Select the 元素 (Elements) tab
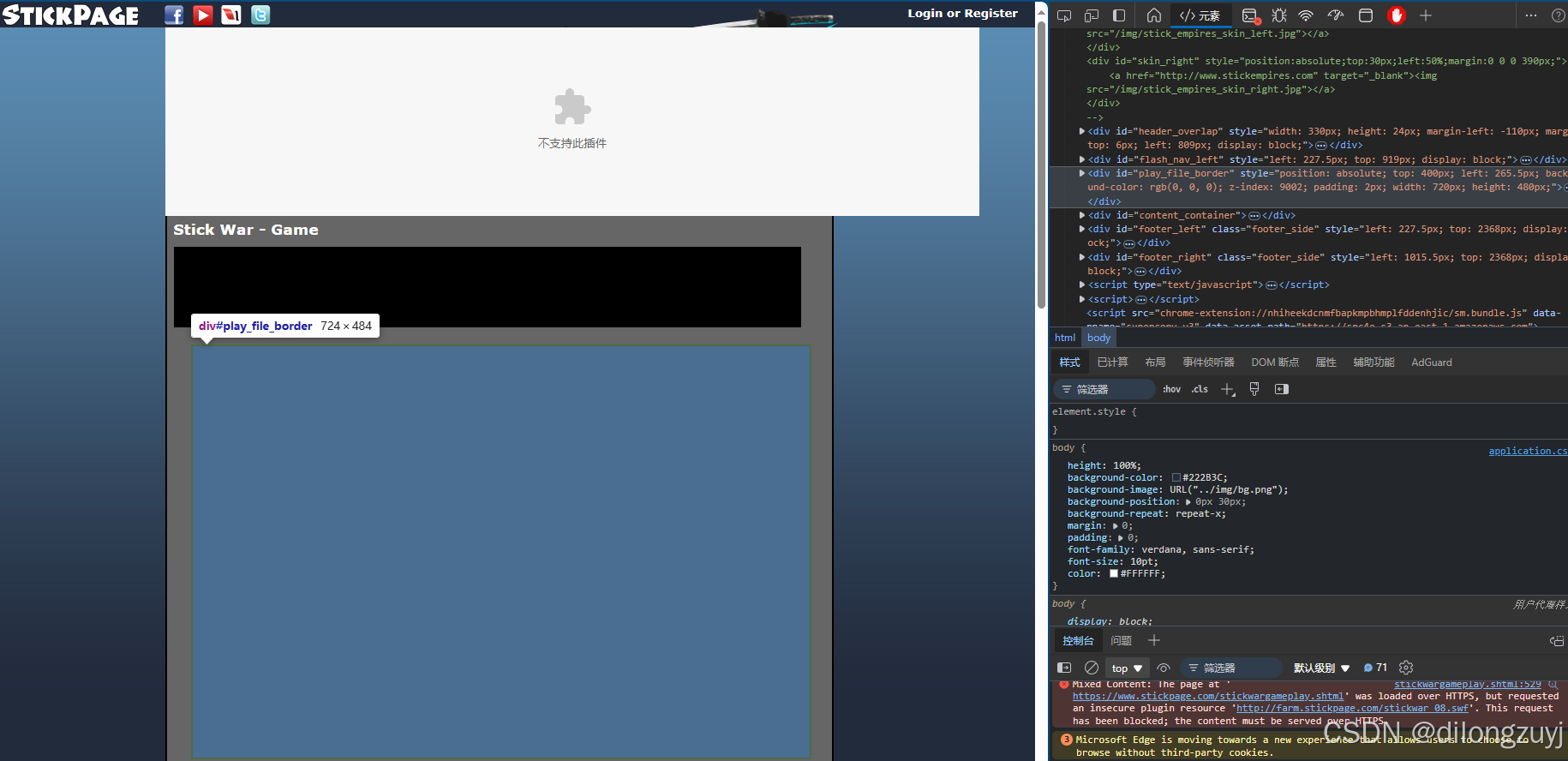Screen dimensions: 1568x761 pyautogui.click(x=1200, y=15)
